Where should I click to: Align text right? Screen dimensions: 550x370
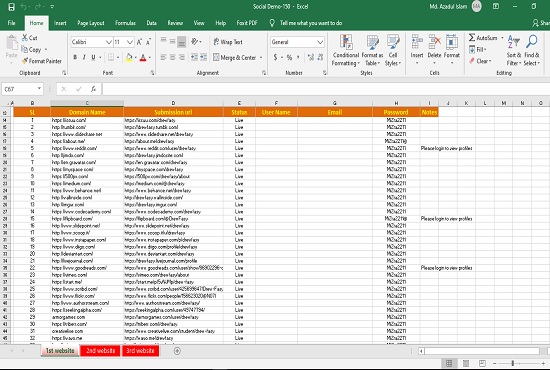(182, 57)
